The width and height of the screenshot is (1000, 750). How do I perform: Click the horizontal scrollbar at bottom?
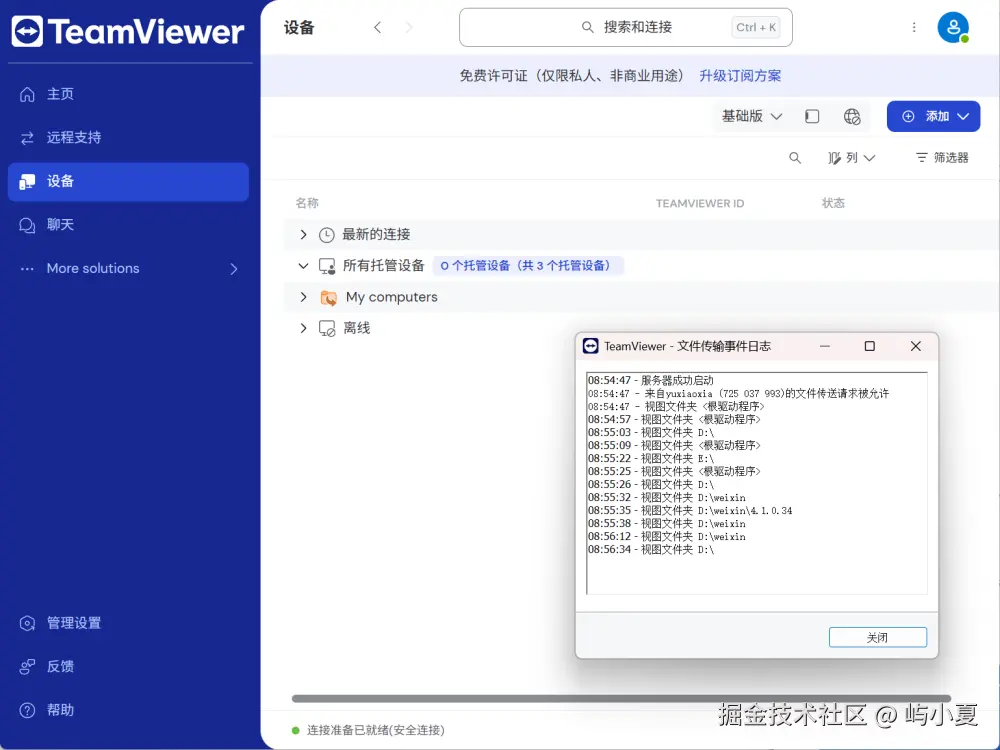[621, 699]
